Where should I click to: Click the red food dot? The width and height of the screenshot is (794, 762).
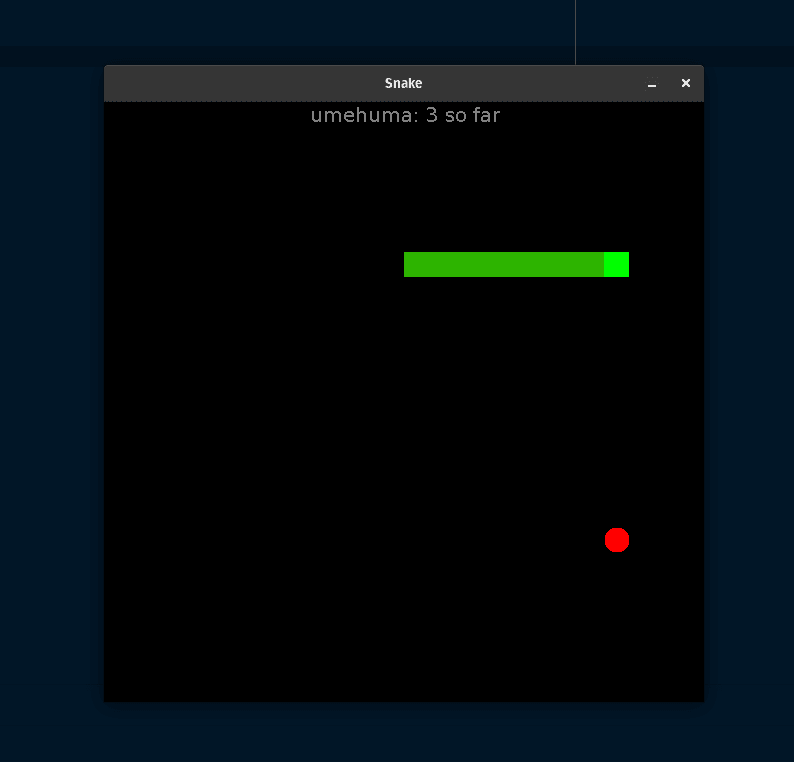tap(617, 540)
